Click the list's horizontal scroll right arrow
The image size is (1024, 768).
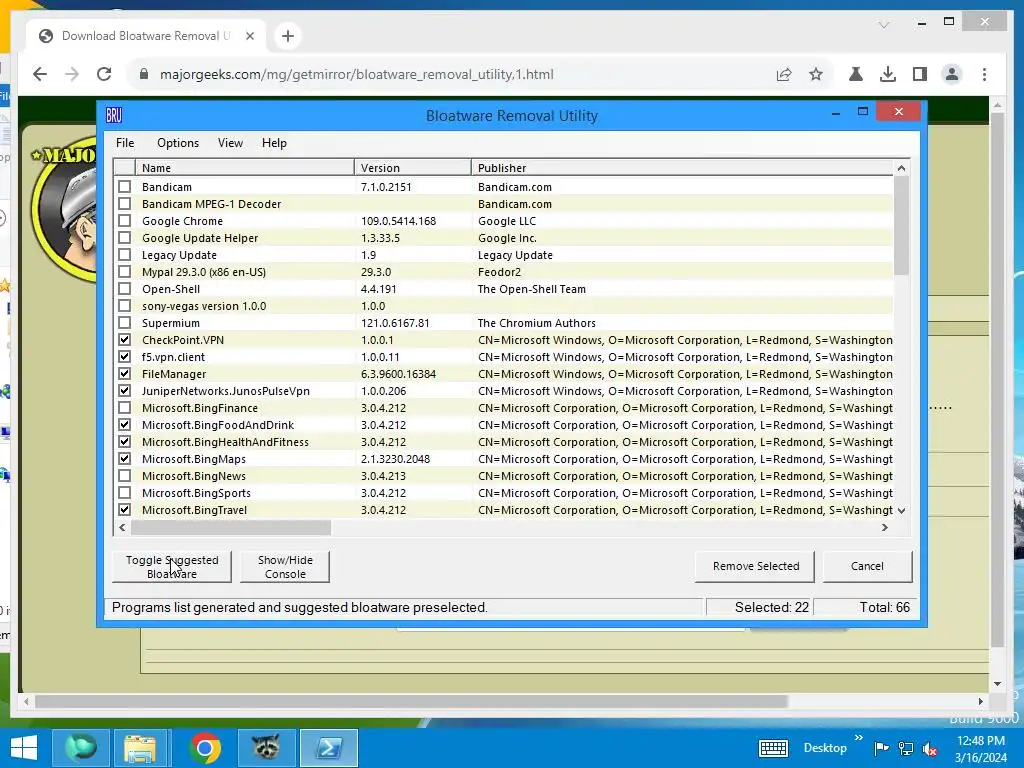click(885, 528)
